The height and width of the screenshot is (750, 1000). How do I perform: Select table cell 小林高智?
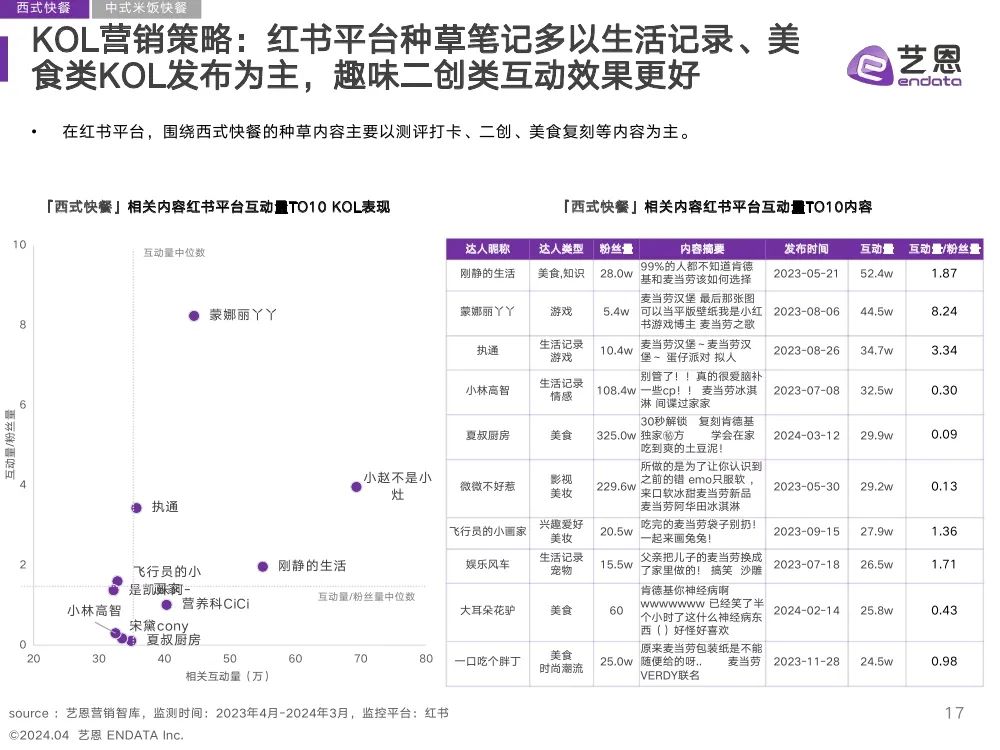(488, 390)
